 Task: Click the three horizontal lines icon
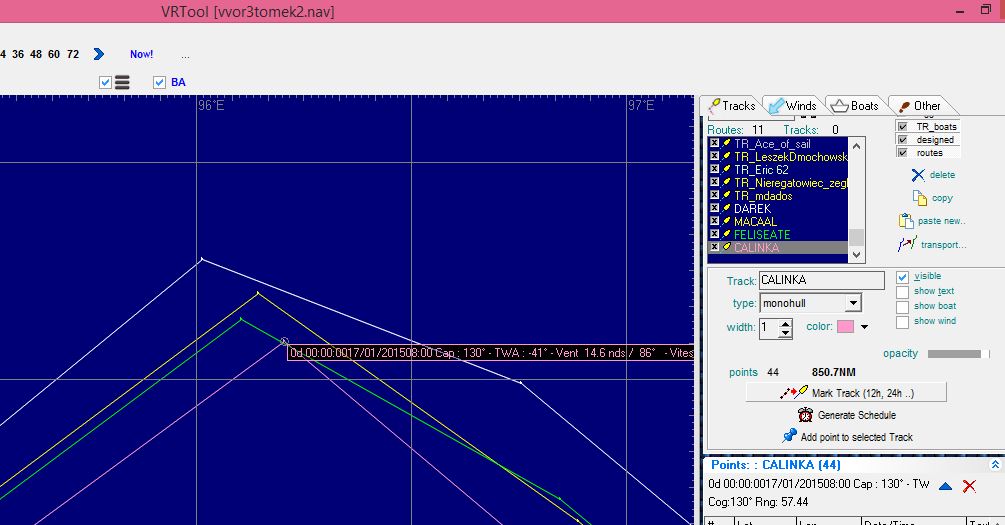click(122, 82)
